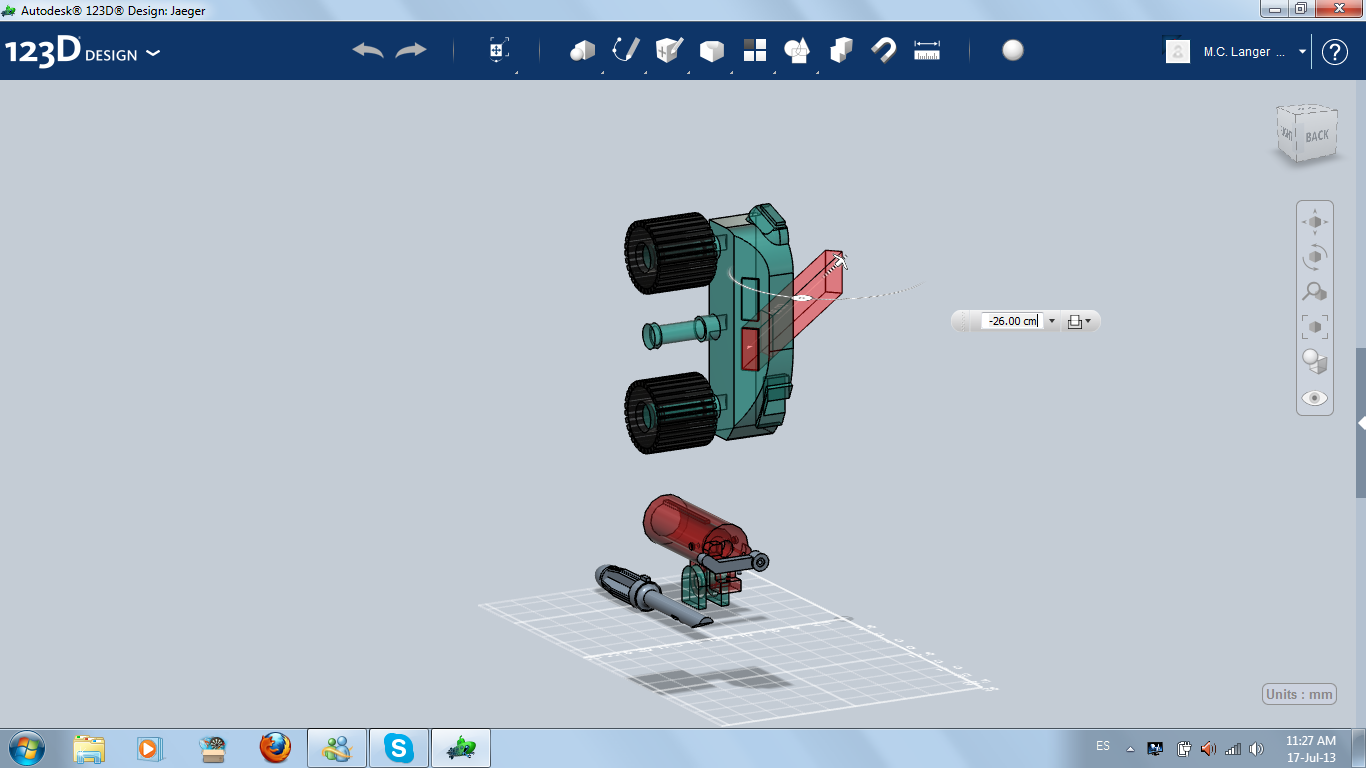This screenshot has width=1366, height=768.
Task: Select the Measure ruler tool
Action: (927, 50)
